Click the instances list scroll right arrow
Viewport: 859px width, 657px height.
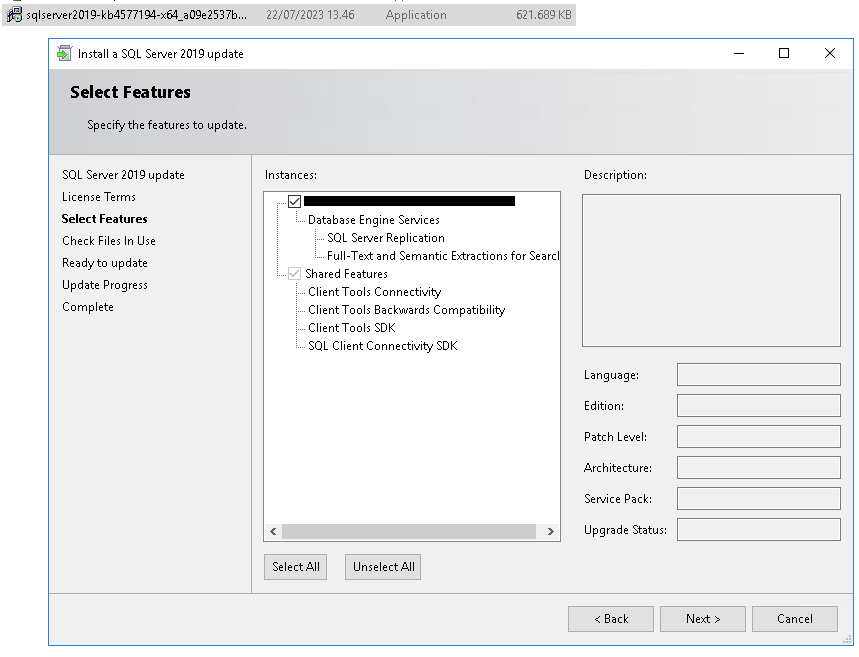tap(551, 531)
